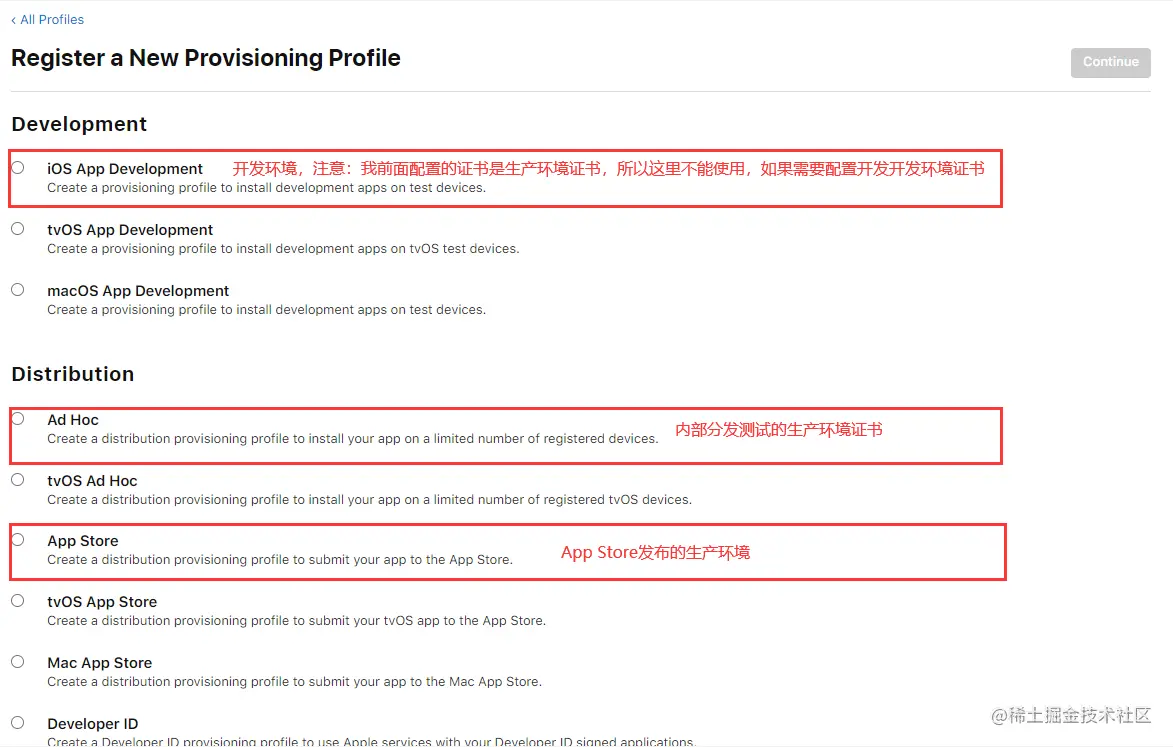Click the back chevron before All Profiles
This screenshot has height=747, width=1173.
point(15,19)
